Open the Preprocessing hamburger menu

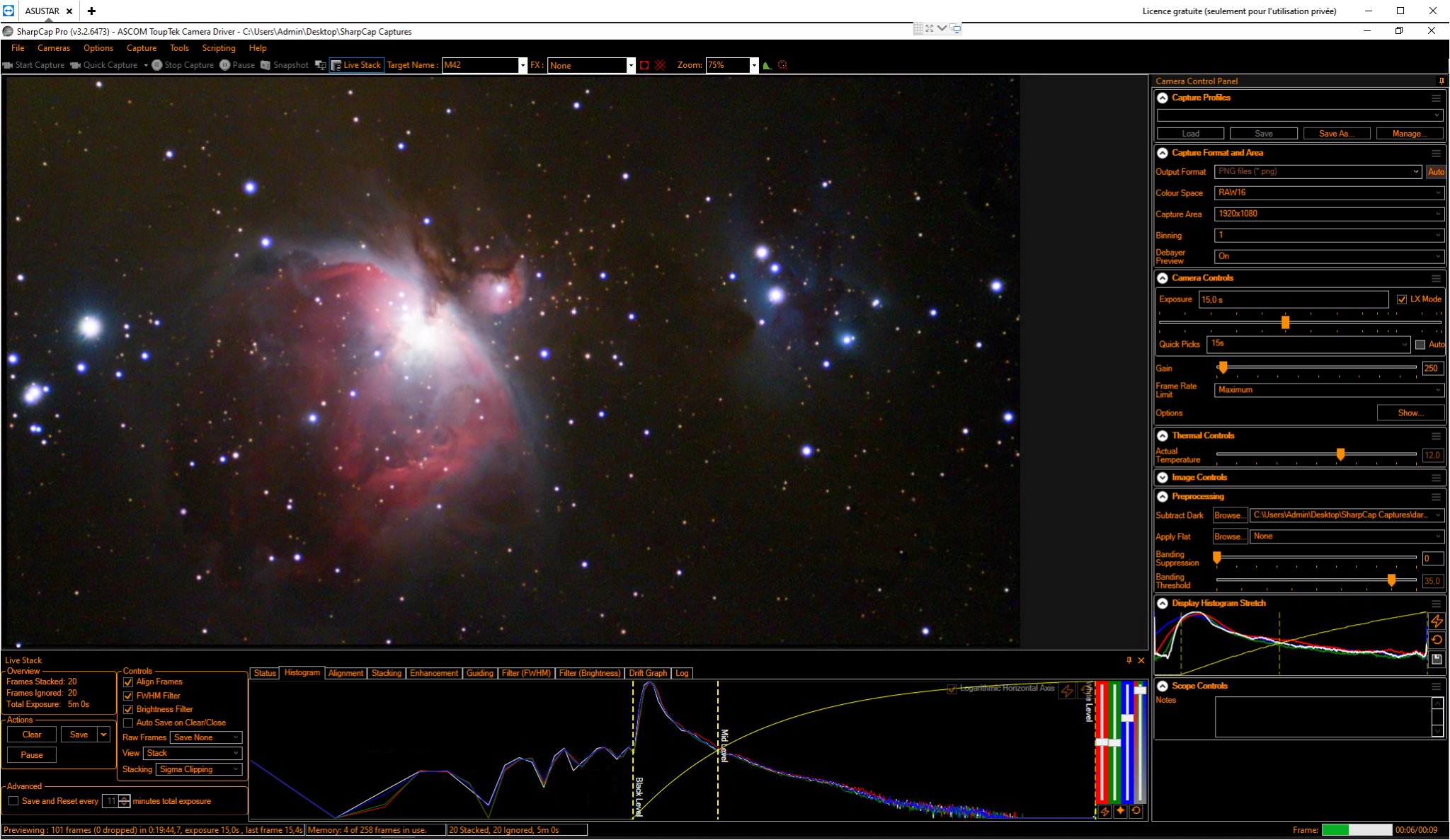[1436, 497]
